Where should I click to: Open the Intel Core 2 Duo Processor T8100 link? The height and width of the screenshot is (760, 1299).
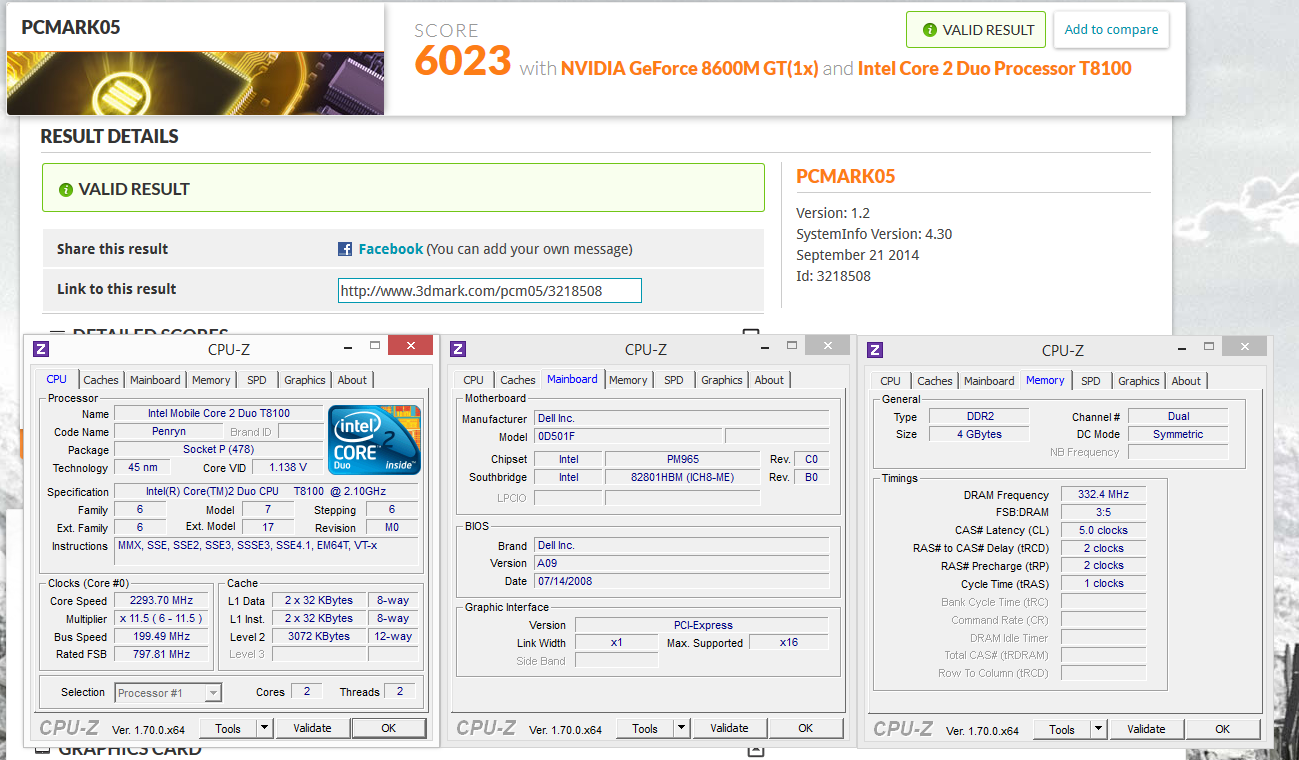point(995,68)
